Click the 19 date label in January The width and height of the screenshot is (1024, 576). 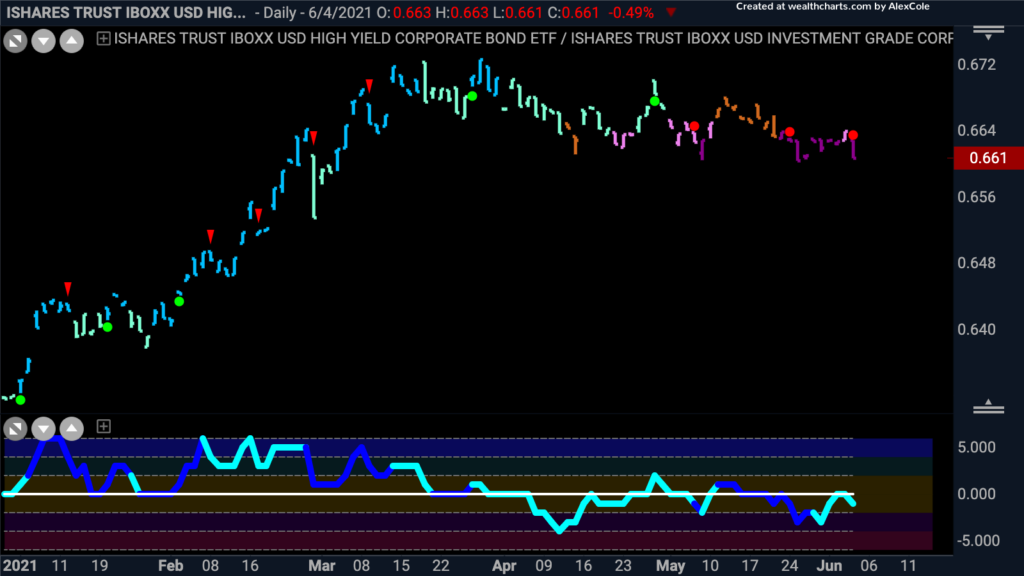tap(99, 566)
